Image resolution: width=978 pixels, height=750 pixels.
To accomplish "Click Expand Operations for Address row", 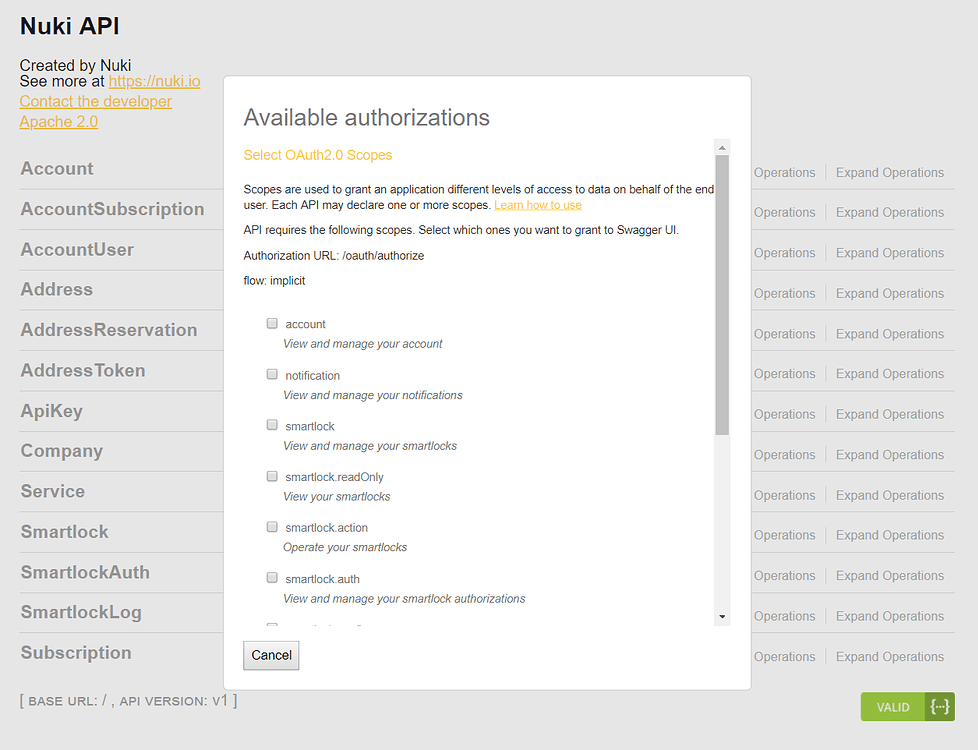I will pos(889,294).
